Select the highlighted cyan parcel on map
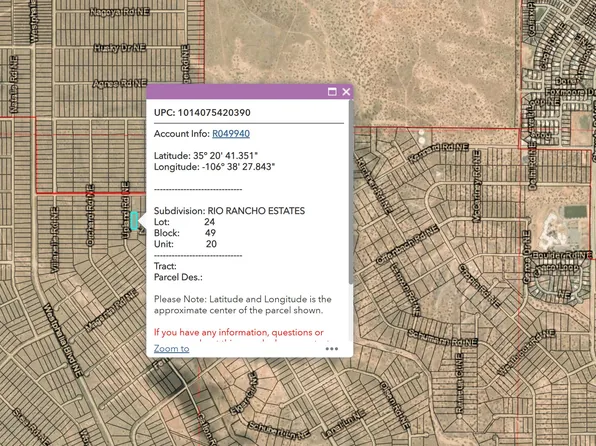Viewport: 596px width, 446px height. pos(134,221)
